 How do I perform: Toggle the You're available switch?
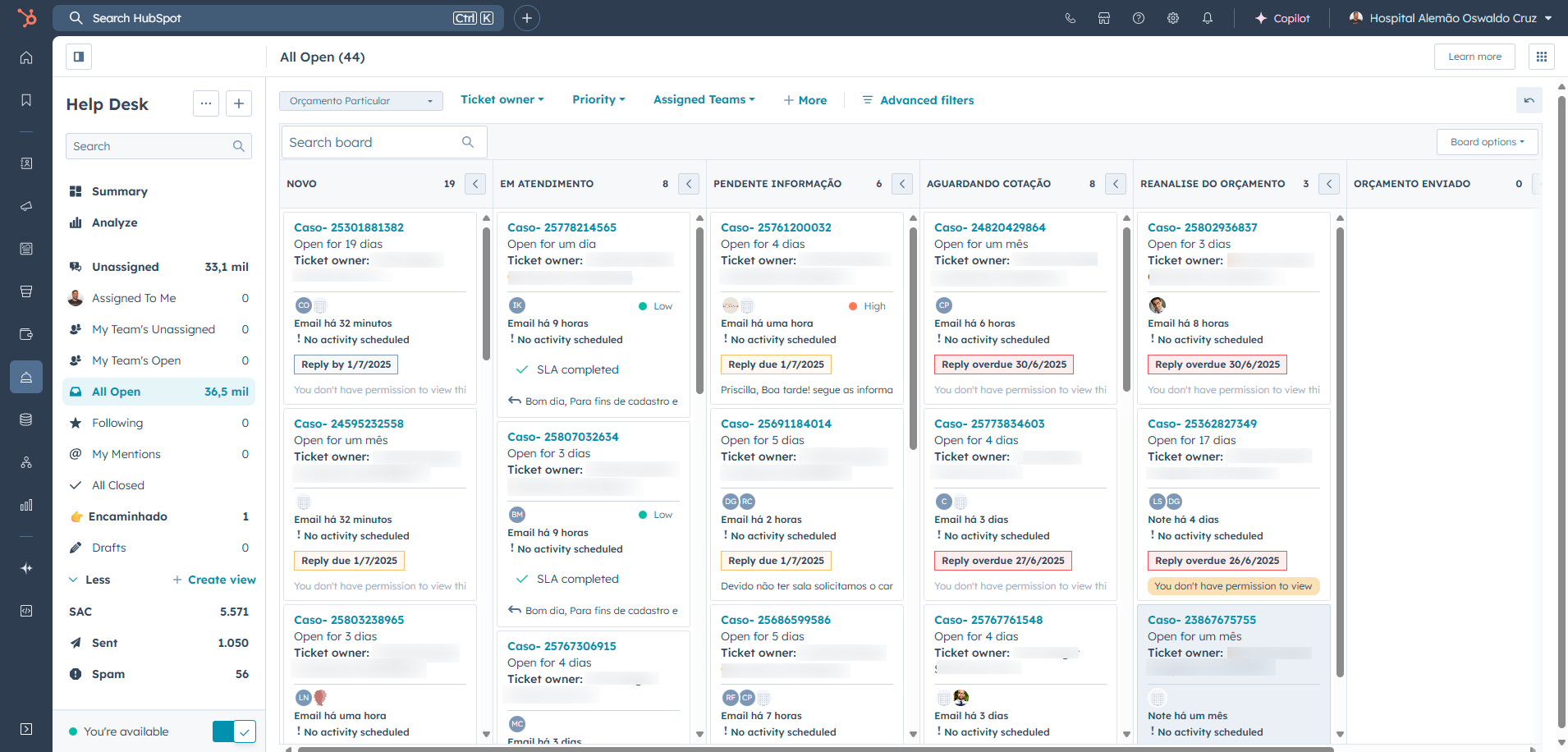[234, 731]
